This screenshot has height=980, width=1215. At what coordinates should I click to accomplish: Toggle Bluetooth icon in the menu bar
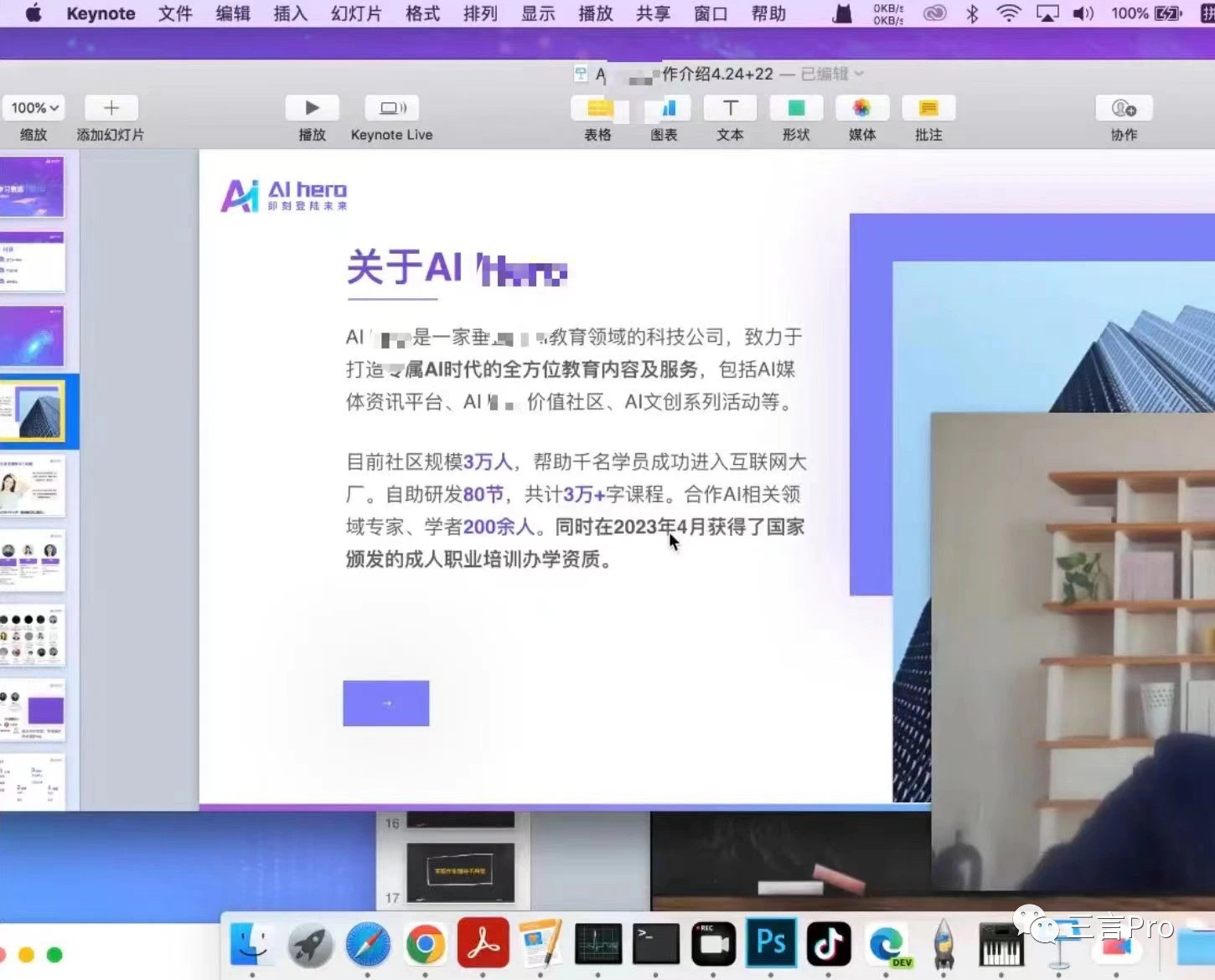(x=972, y=13)
